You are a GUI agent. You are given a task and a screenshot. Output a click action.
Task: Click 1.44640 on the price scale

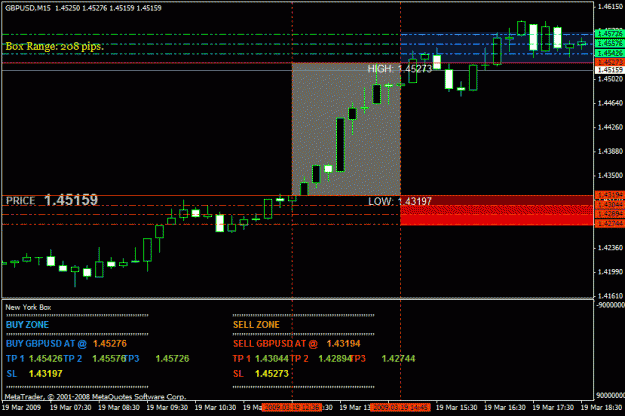(x=610, y=103)
